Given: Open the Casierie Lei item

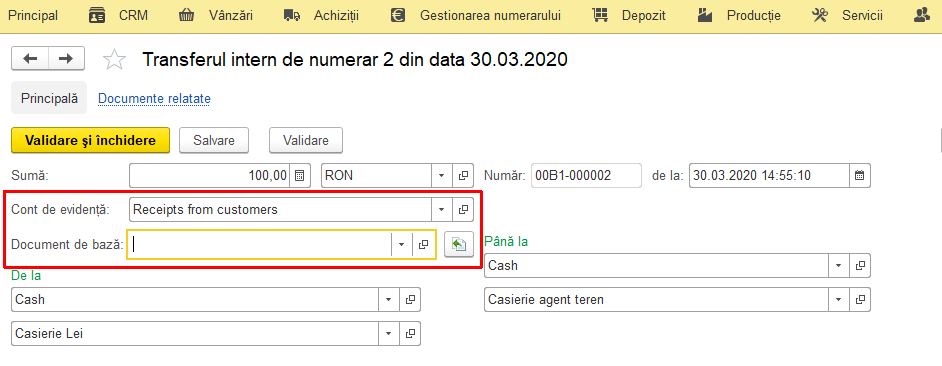Looking at the screenshot, I should click(x=410, y=334).
